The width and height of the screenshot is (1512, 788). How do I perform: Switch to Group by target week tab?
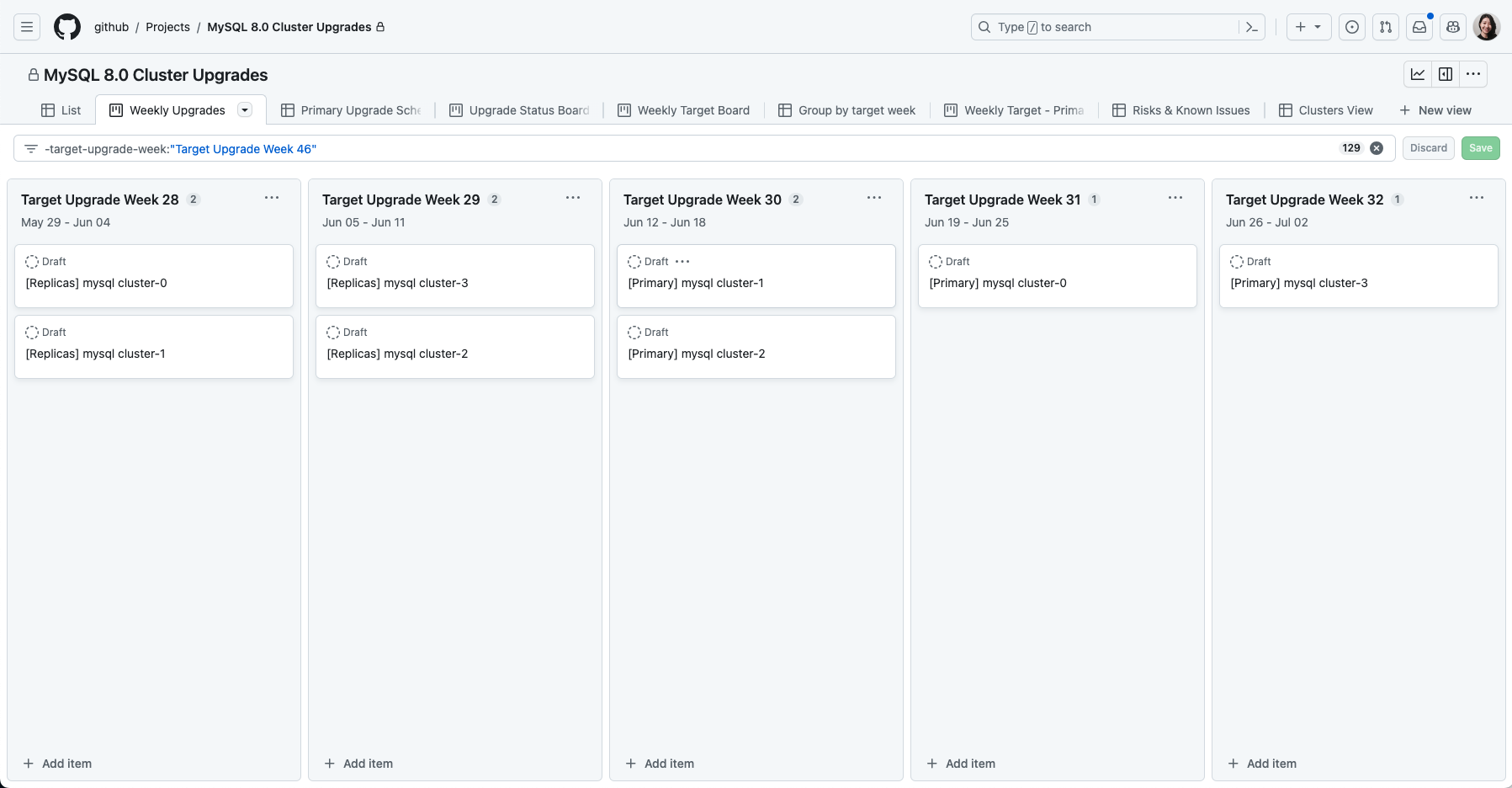coord(846,110)
